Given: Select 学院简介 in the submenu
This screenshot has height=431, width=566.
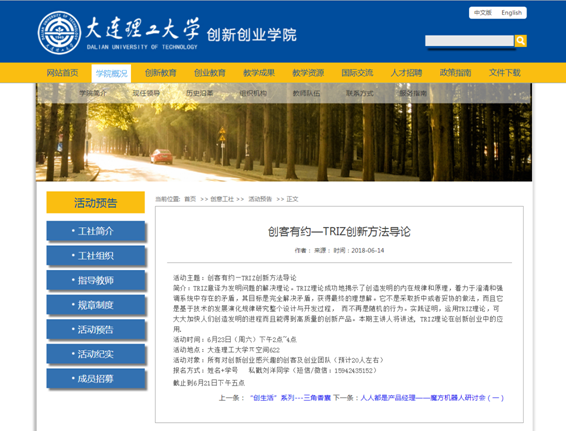Looking at the screenshot, I should [93, 93].
